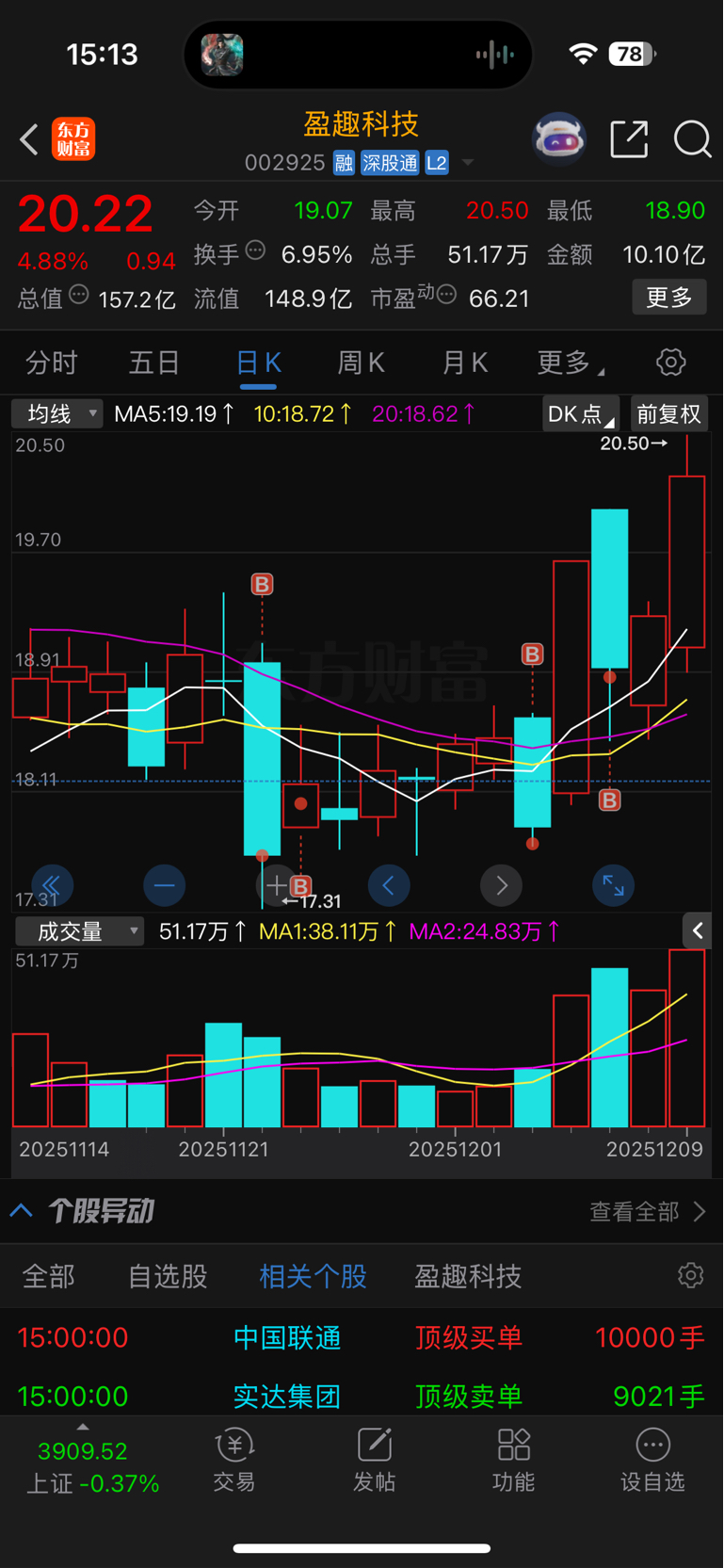724x1568 pixels.
Task: Select the 相关个股 filter tab
Action: pos(313,1276)
